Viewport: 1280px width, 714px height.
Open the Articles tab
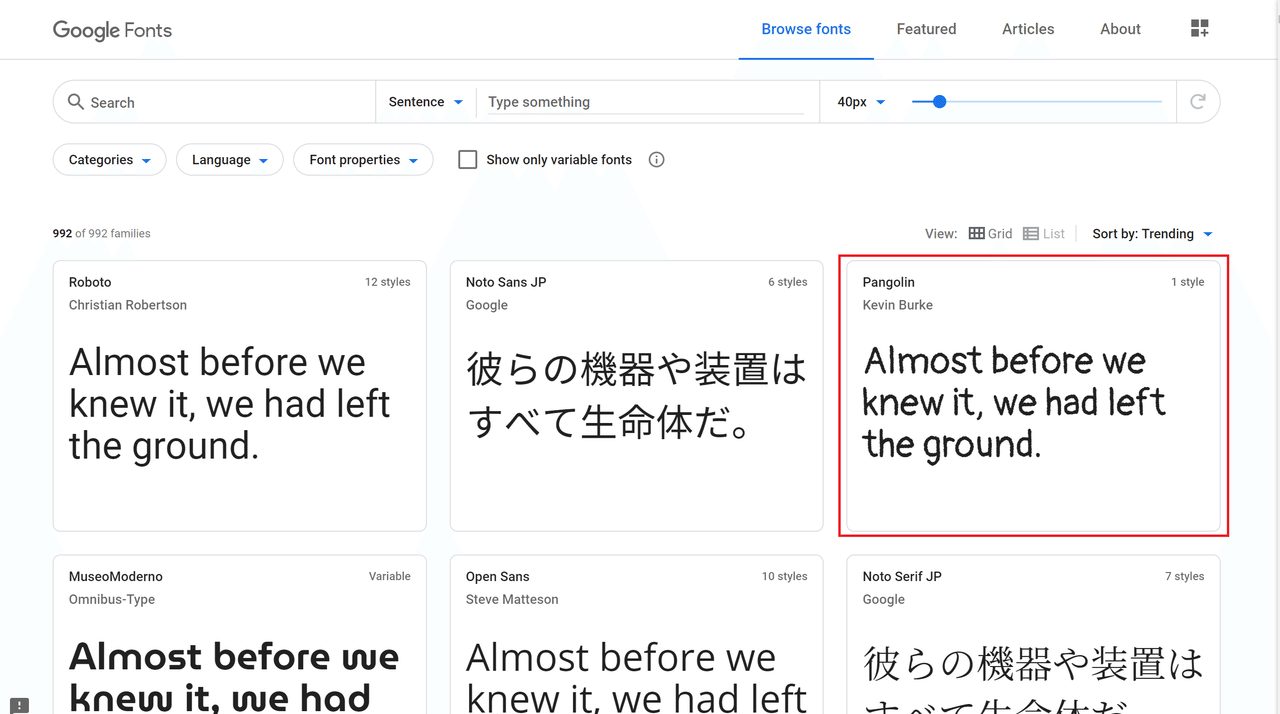(1028, 30)
